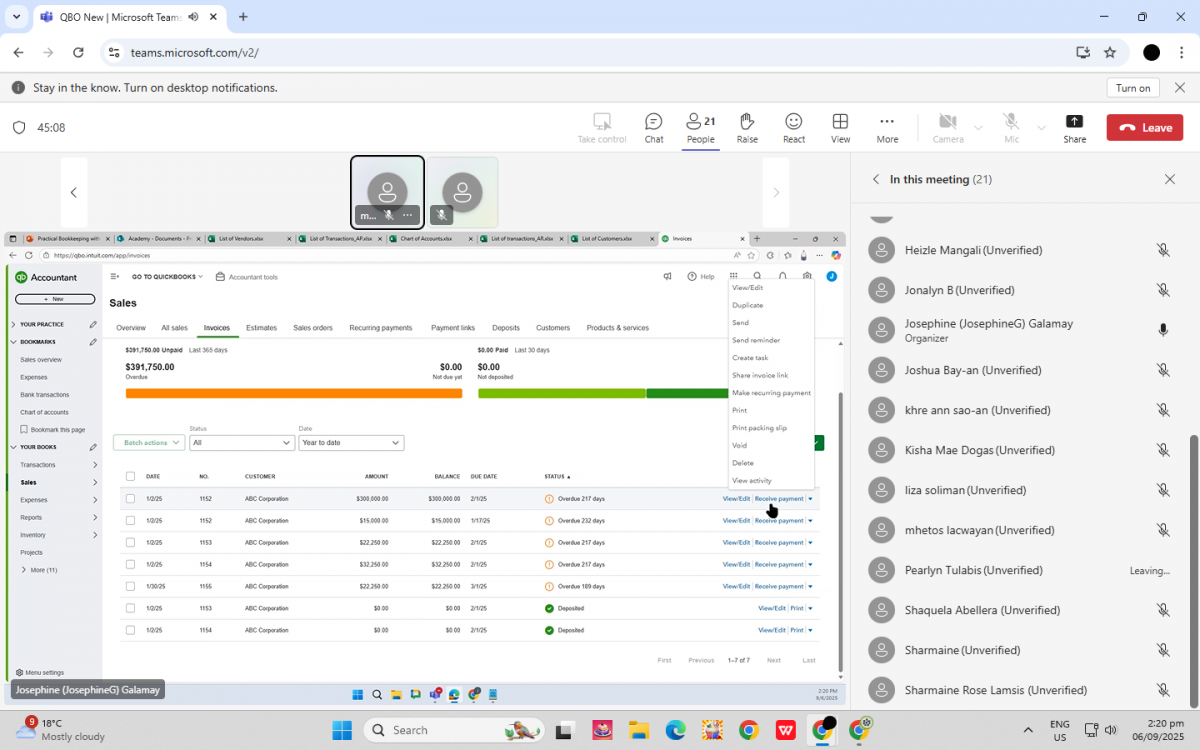Go back from the meeting list
The height and width of the screenshot is (750, 1200).
click(x=876, y=179)
